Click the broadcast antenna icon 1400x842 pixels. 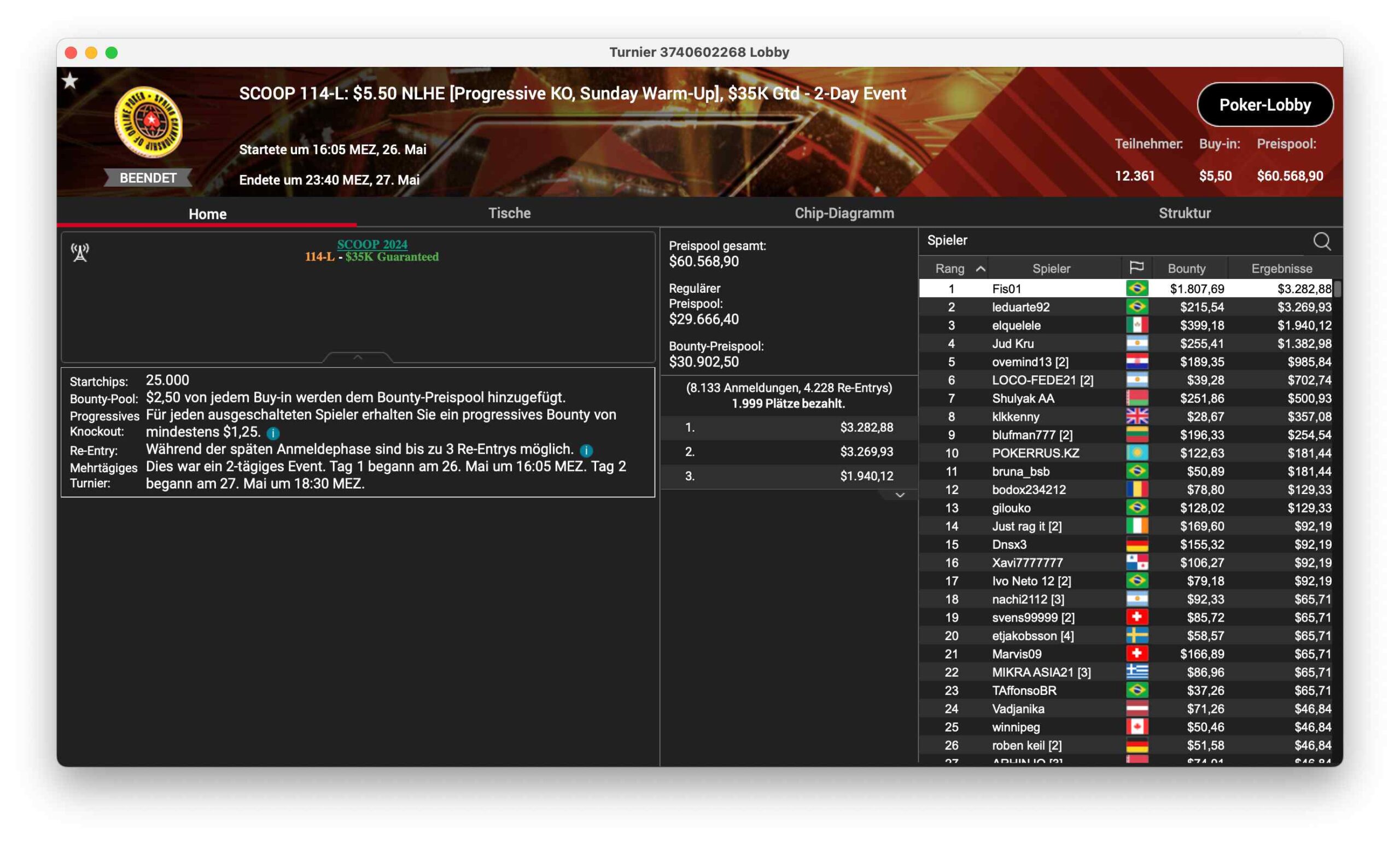click(x=80, y=252)
